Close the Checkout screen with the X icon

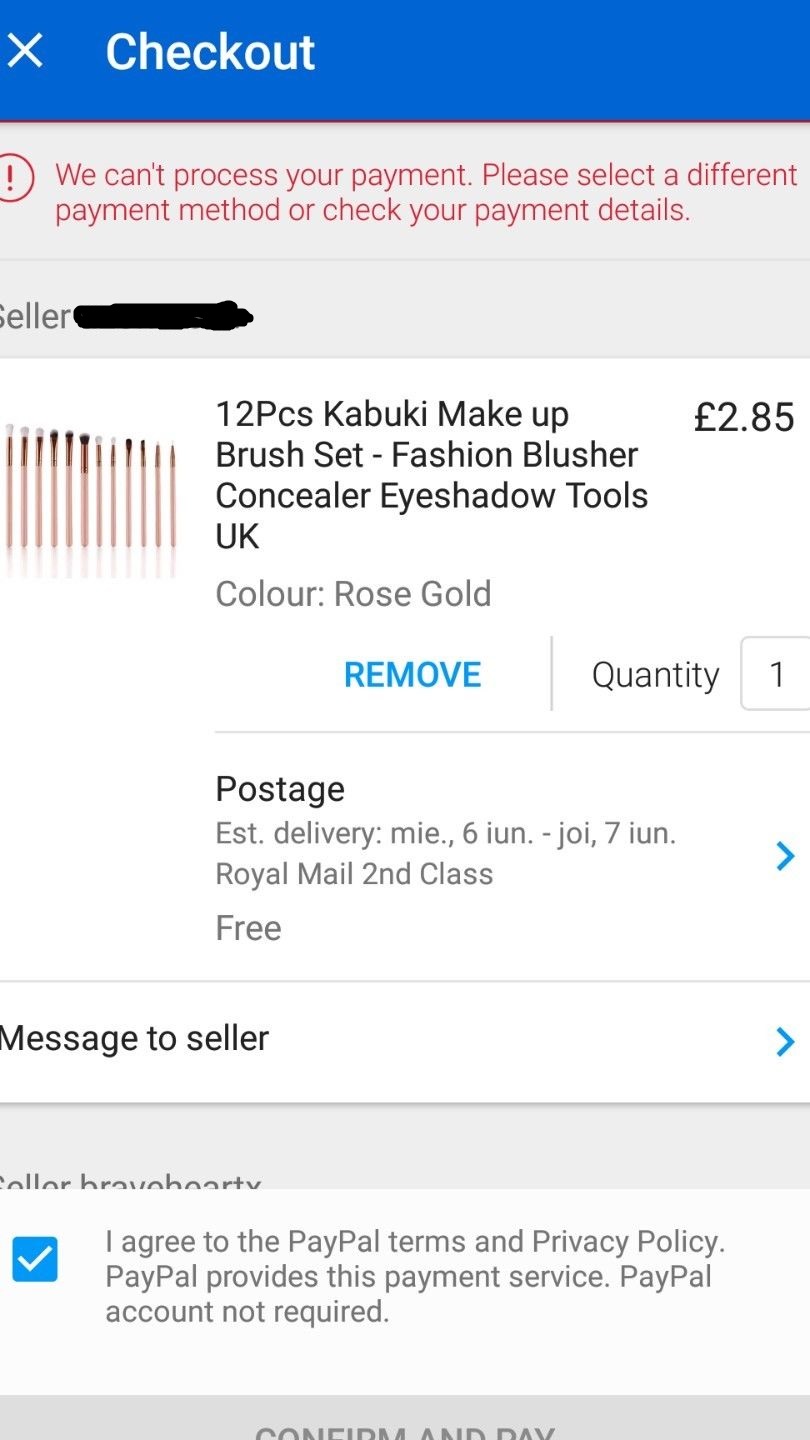[x=25, y=51]
